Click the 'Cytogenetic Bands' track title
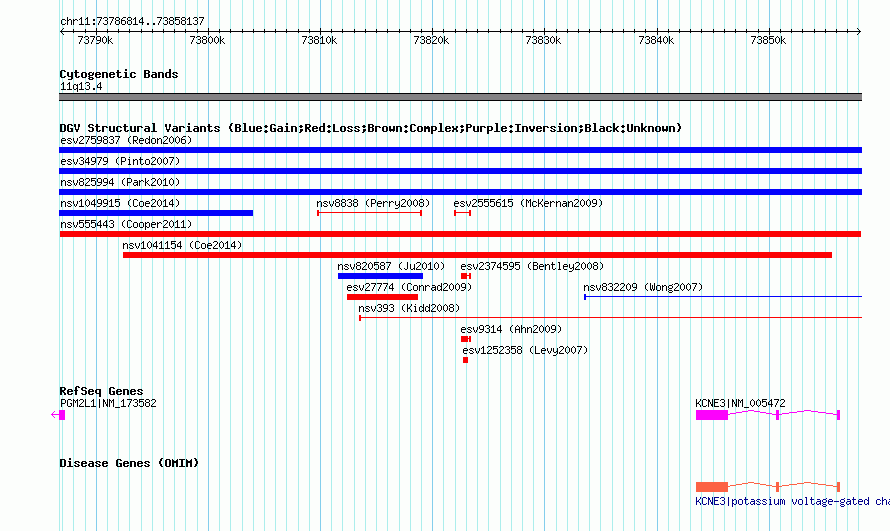Screen dimensions: 890x531 [119, 74]
